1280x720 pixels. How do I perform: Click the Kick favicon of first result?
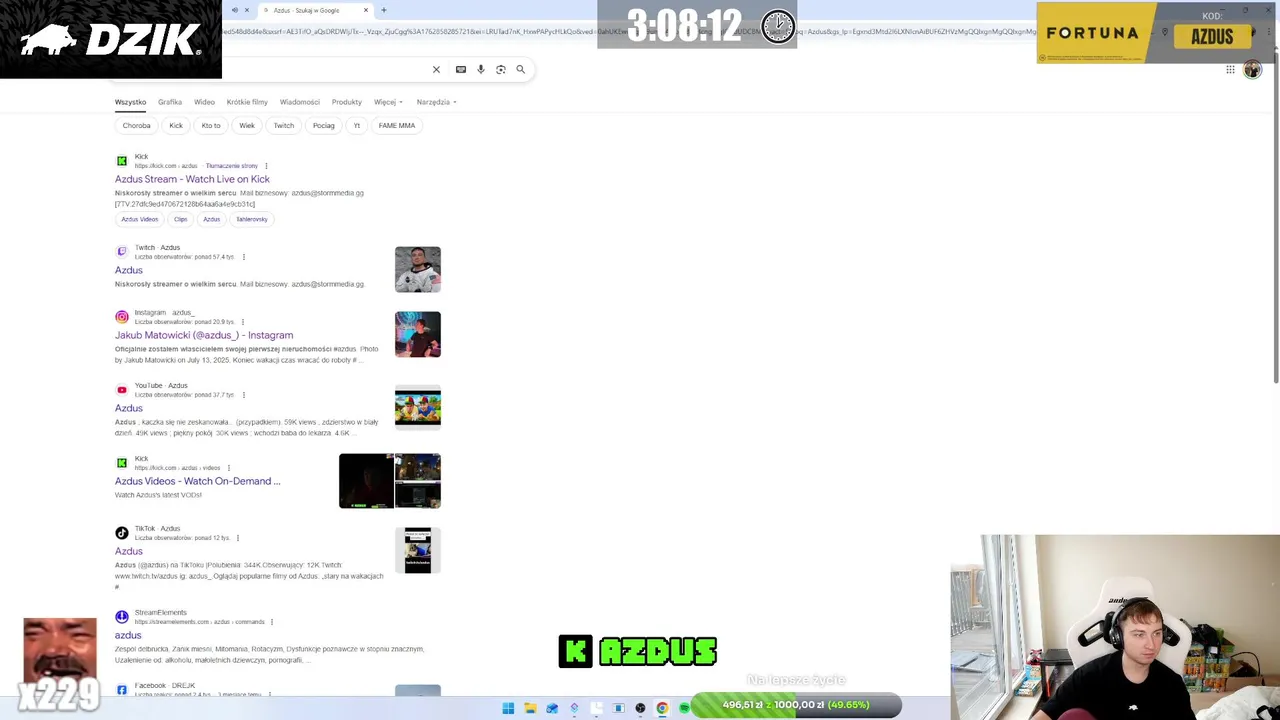[x=122, y=161]
